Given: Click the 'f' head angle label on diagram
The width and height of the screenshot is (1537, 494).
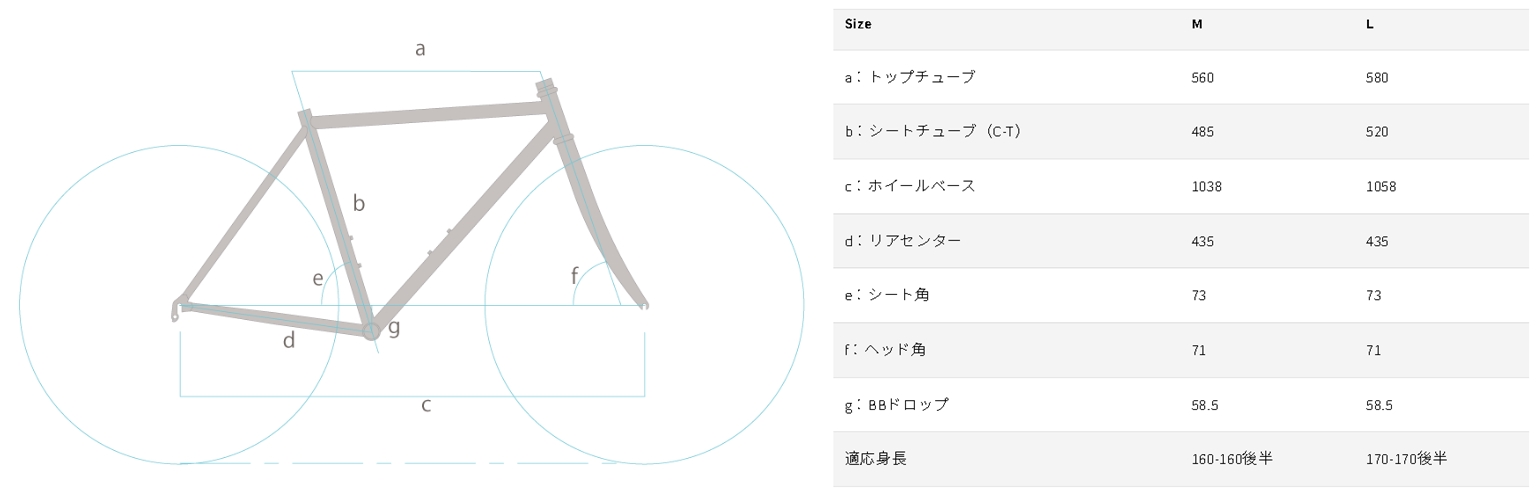Looking at the screenshot, I should [x=574, y=275].
